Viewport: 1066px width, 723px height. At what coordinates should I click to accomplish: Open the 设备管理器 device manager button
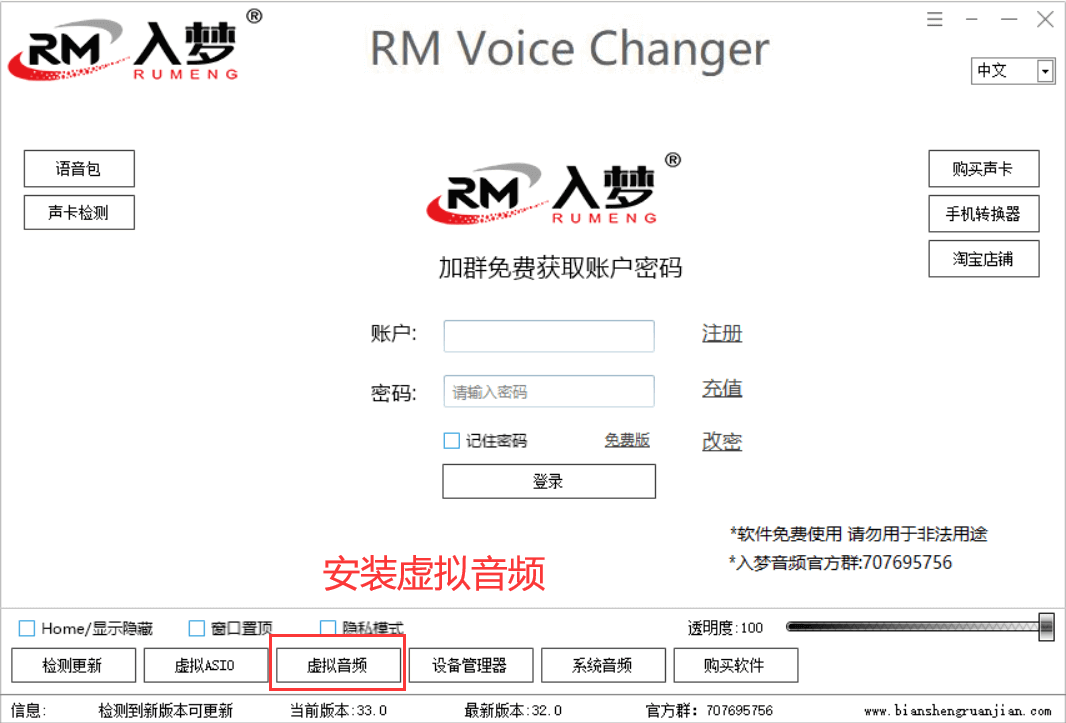pyautogui.click(x=470, y=665)
